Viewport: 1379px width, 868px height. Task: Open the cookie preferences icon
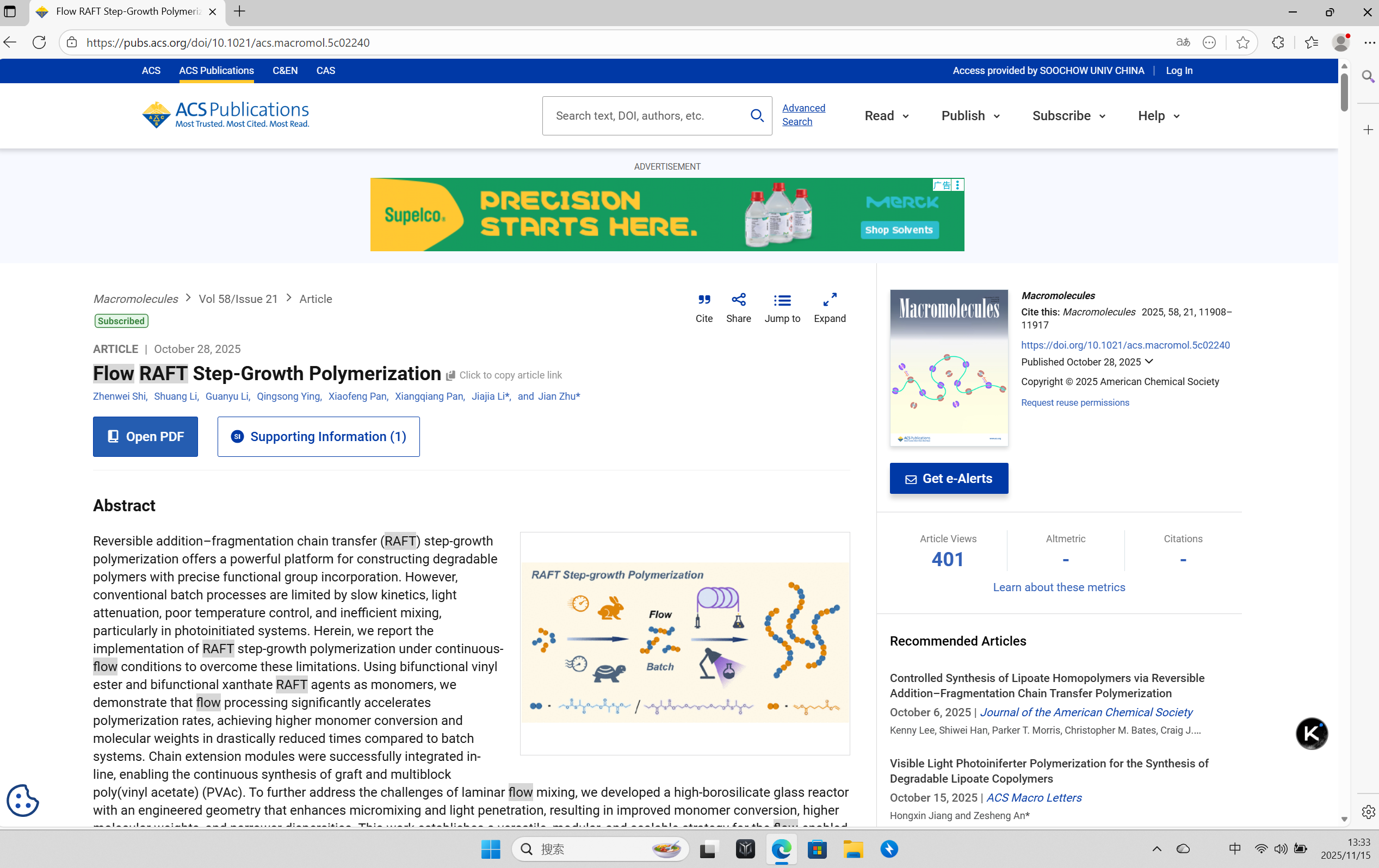(x=23, y=800)
